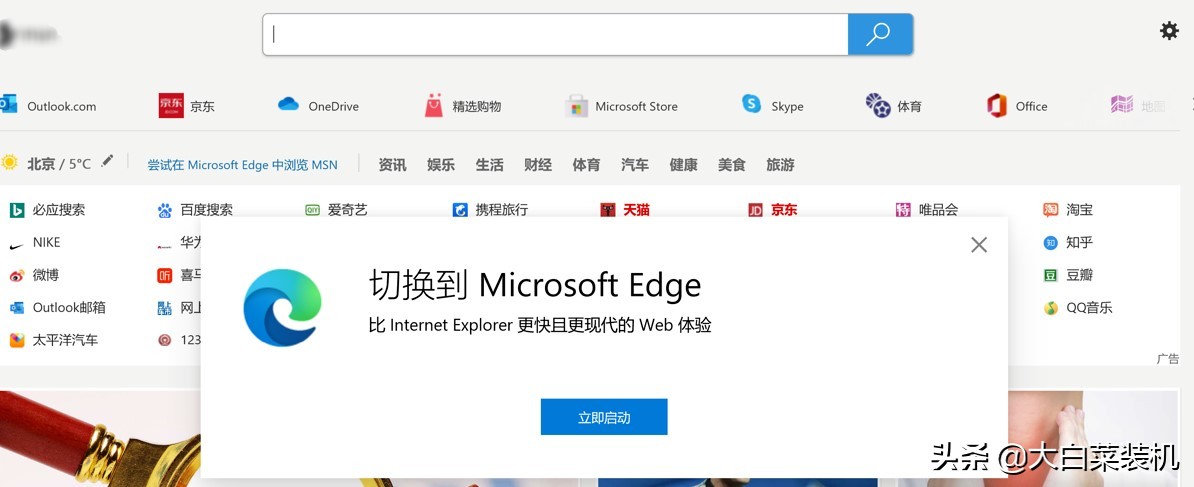Open the settings gear icon
This screenshot has height=487, width=1194.
pos(1168,31)
